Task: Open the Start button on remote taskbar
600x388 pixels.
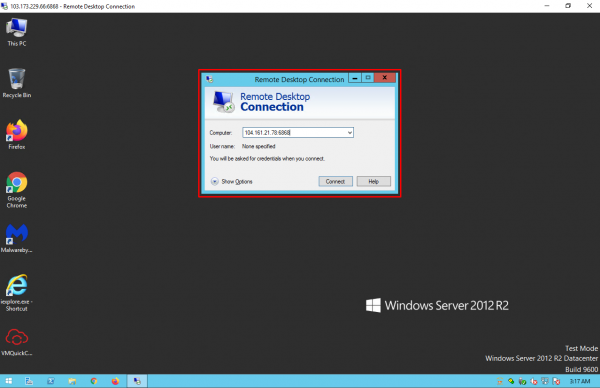Action: coord(8,381)
